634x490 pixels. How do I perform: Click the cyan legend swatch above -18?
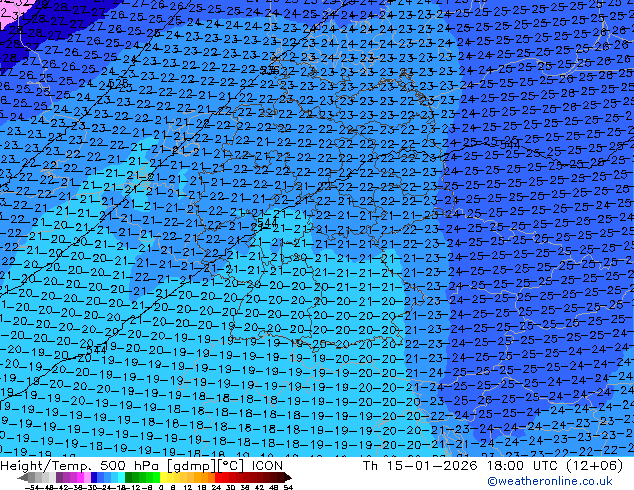[x=121, y=477]
